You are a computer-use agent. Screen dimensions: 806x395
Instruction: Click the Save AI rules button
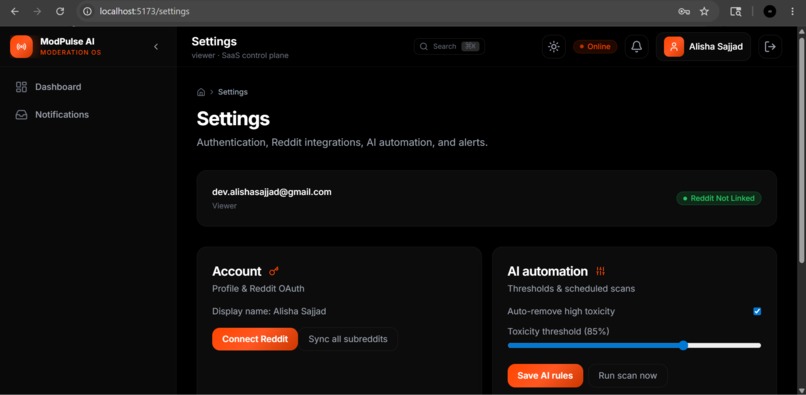[545, 375]
